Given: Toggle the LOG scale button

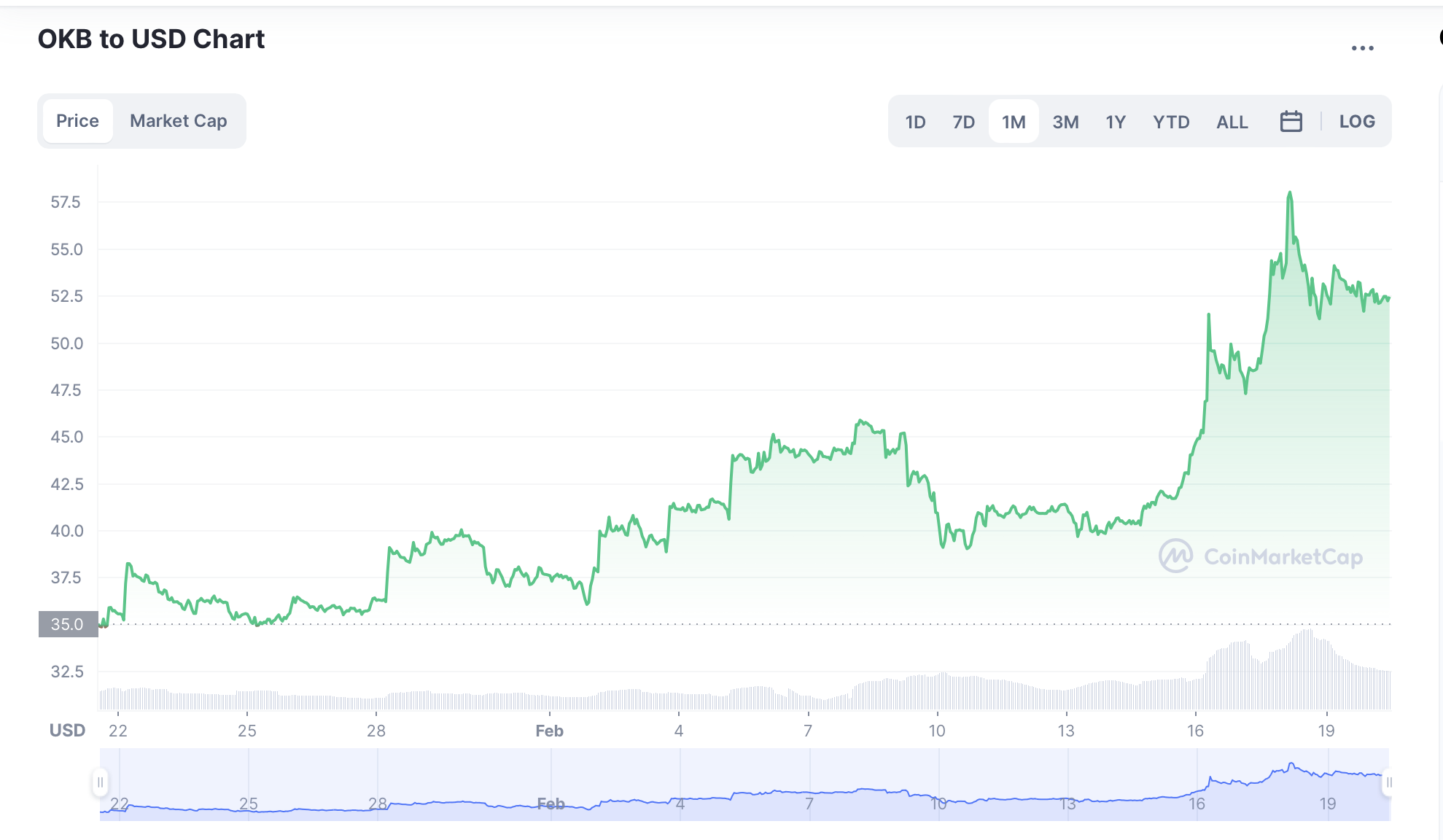Looking at the screenshot, I should [1356, 121].
